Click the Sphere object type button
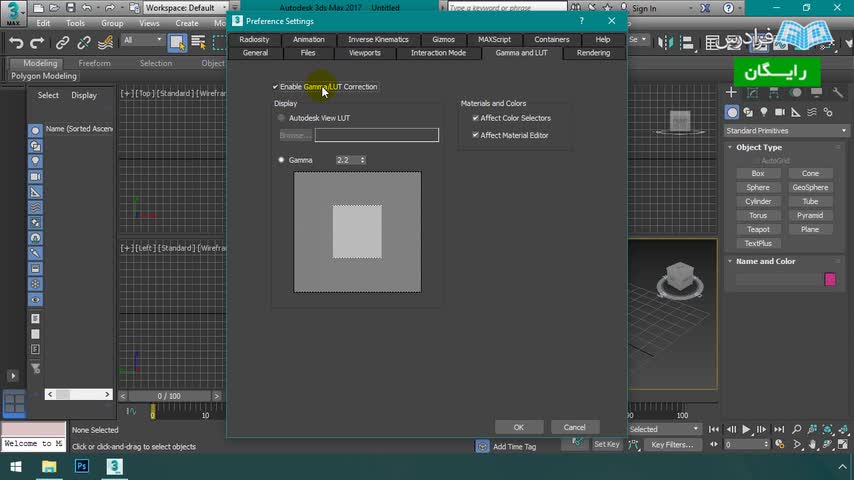Screen dimensions: 854x480 [758, 187]
